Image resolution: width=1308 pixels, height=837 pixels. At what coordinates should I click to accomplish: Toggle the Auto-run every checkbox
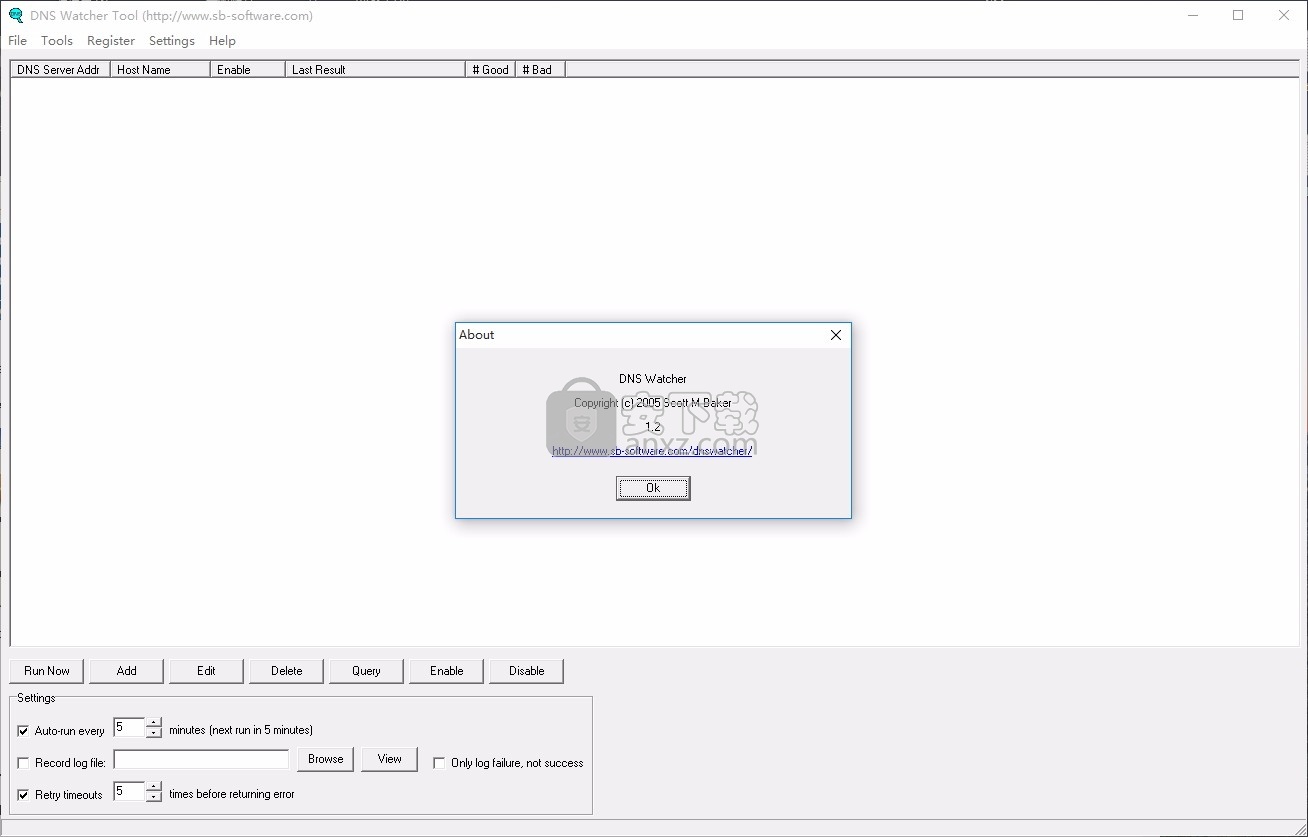tap(23, 731)
